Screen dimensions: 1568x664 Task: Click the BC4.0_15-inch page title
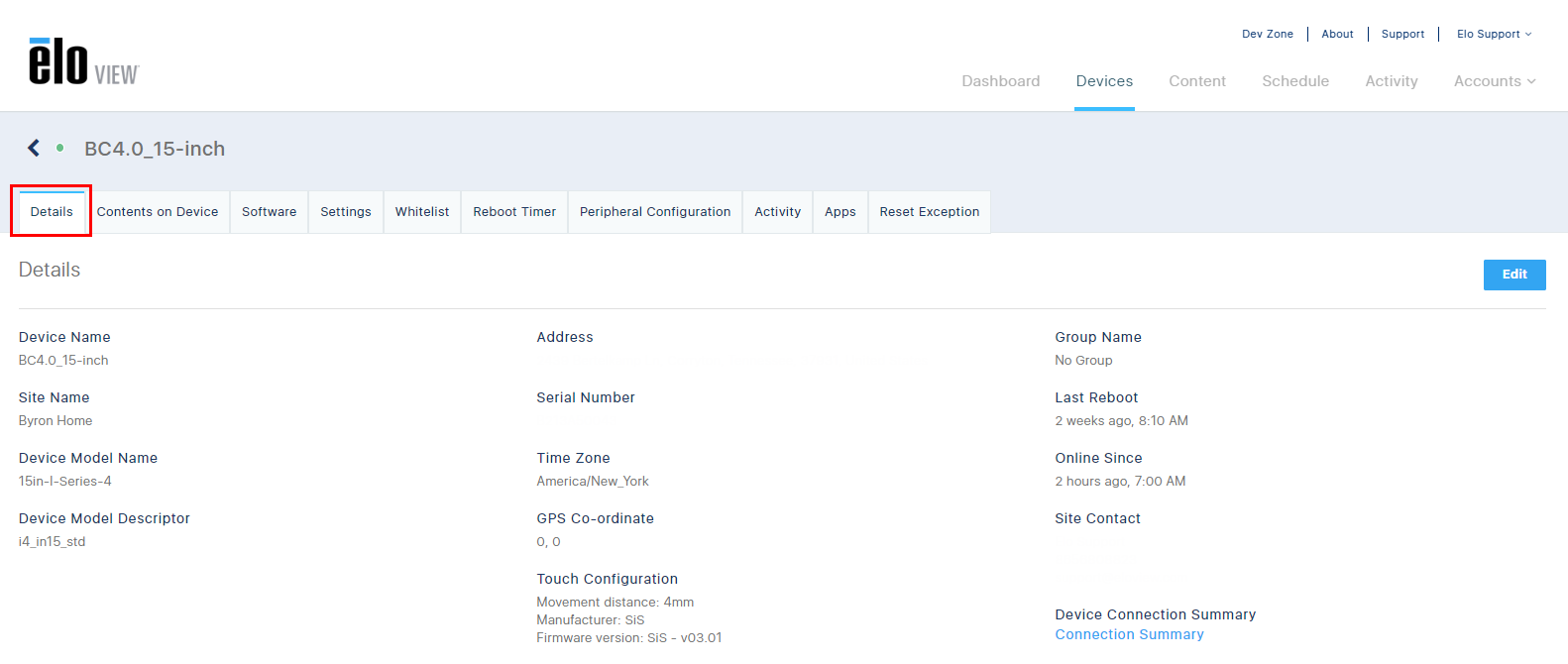click(155, 149)
